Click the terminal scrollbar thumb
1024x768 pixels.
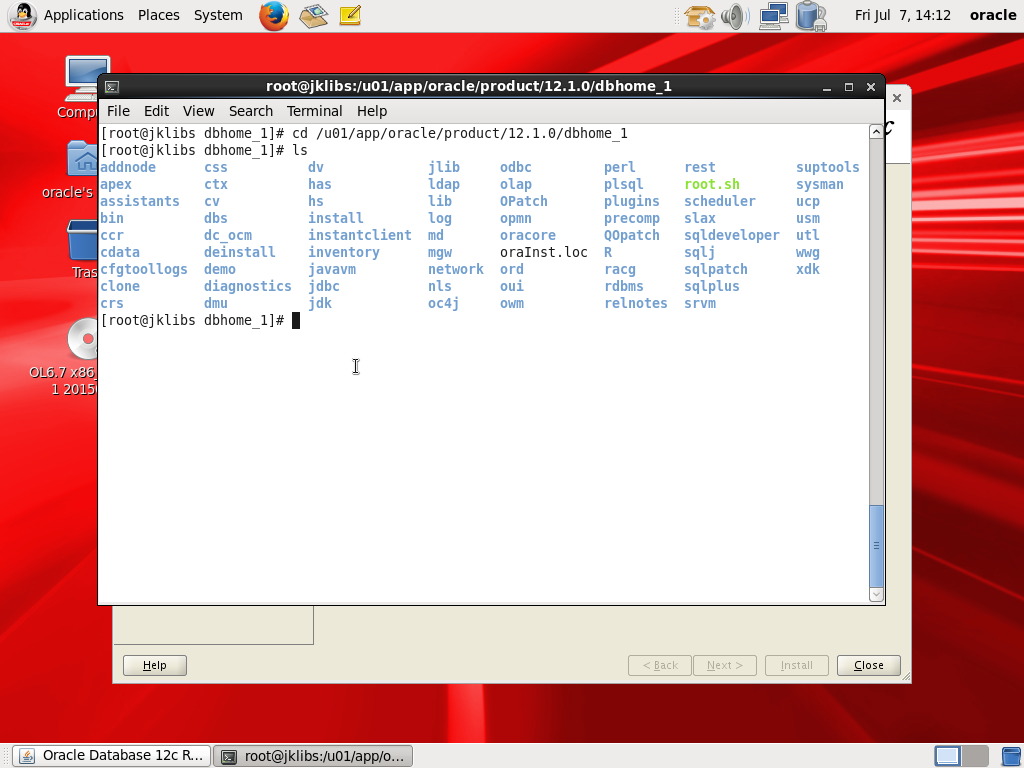(876, 546)
